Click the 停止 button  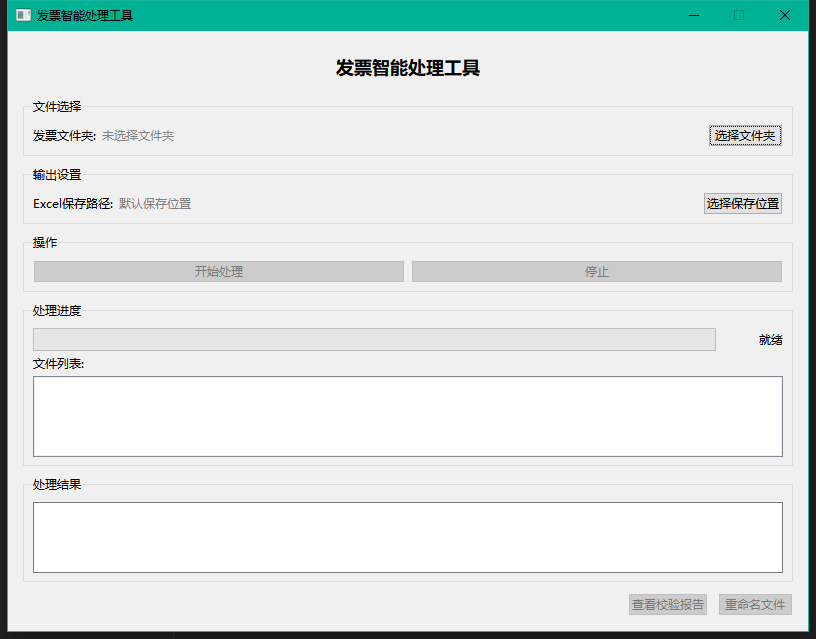tap(596, 272)
